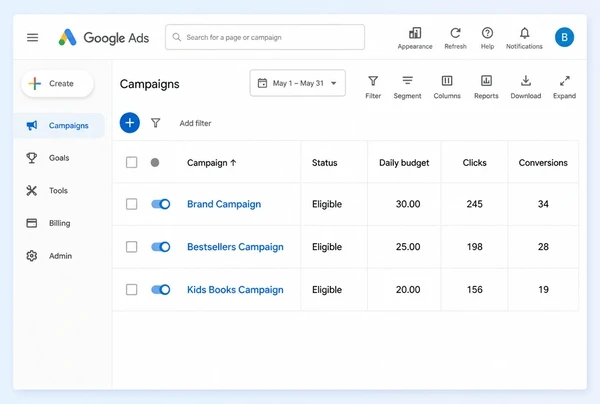Image resolution: width=600 pixels, height=404 pixels.
Task: Focus the search for a page or campaign field
Action: (265, 37)
